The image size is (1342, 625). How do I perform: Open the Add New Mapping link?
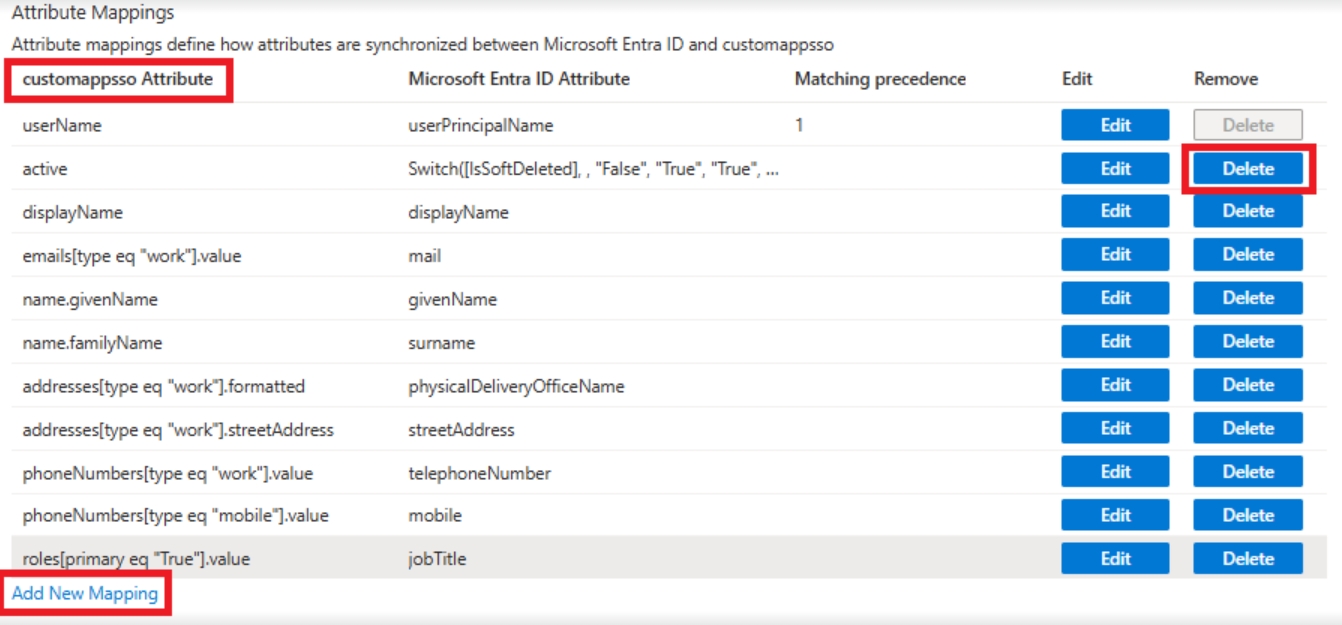[85, 593]
